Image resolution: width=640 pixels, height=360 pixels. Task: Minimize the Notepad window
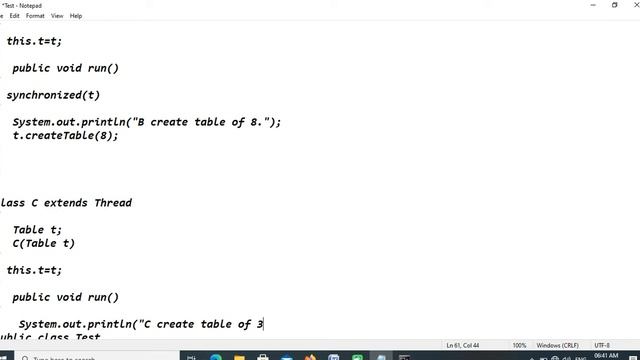(x=593, y=5)
